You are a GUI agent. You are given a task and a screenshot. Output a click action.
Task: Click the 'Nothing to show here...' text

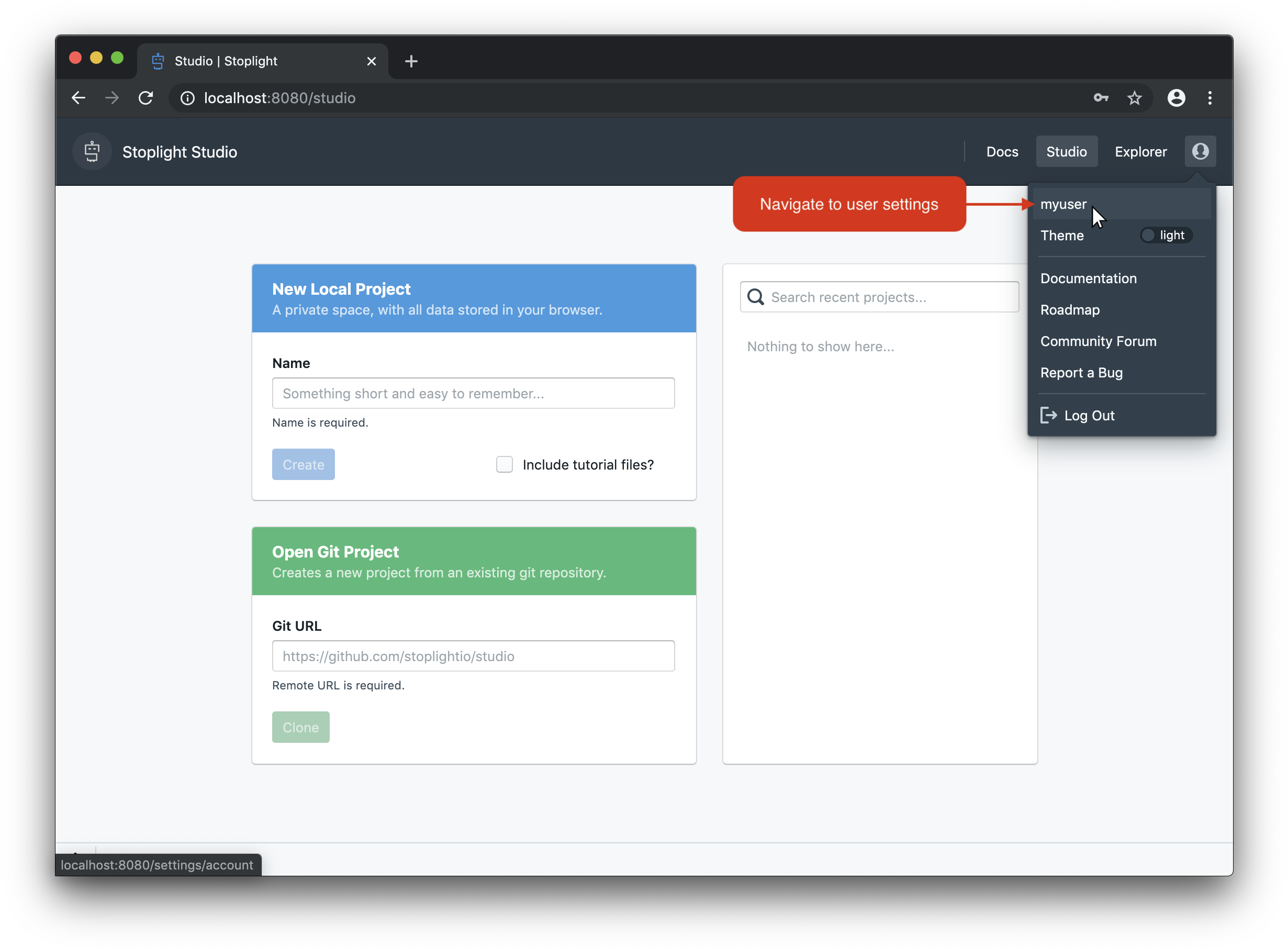click(x=820, y=347)
